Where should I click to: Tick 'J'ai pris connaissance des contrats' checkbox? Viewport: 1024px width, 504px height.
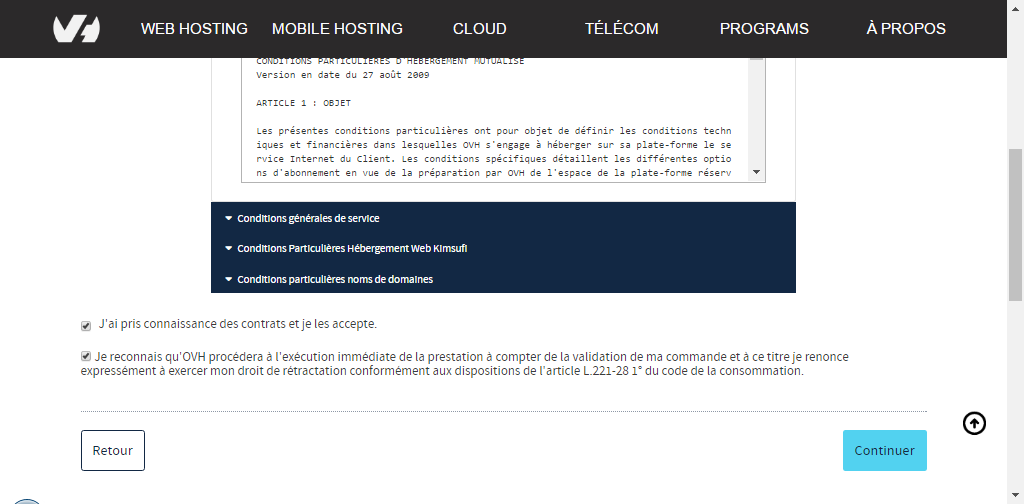point(86,325)
